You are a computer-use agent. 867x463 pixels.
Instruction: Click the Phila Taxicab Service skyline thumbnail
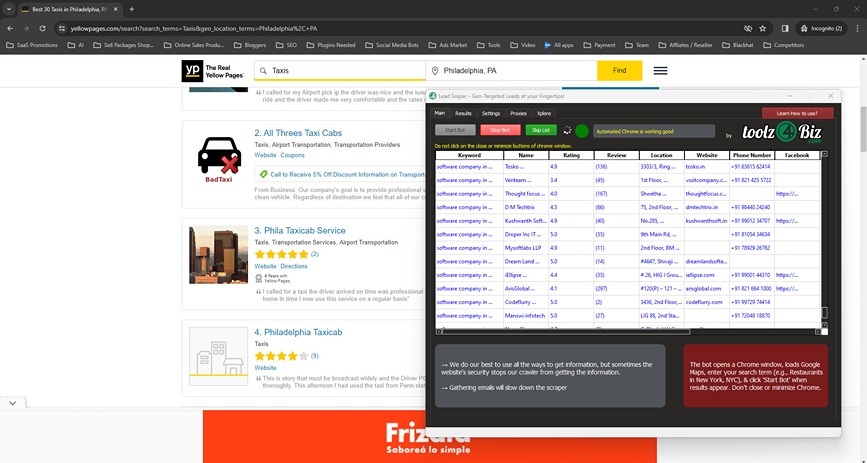(218, 254)
